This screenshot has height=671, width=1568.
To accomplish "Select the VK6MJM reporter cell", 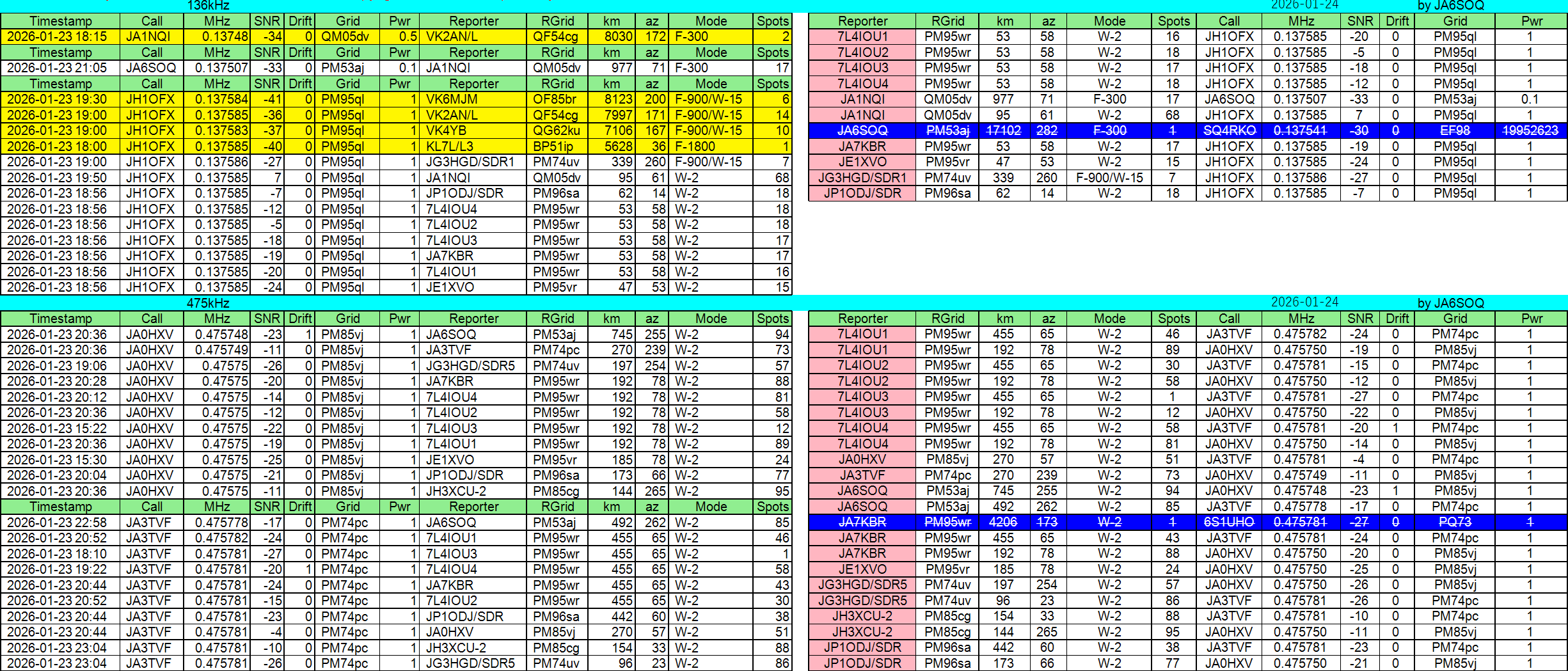I will 452,99.
